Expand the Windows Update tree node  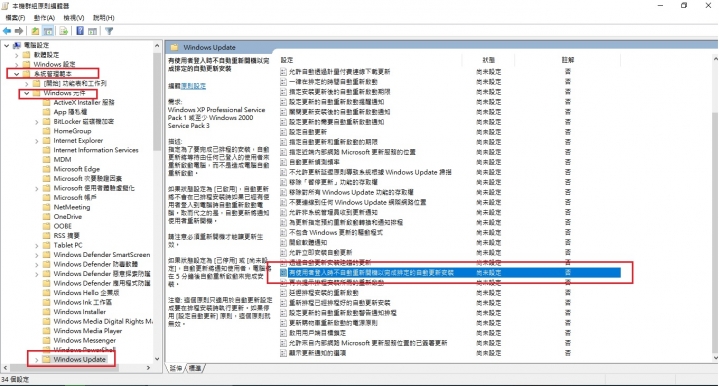[x=37, y=359]
